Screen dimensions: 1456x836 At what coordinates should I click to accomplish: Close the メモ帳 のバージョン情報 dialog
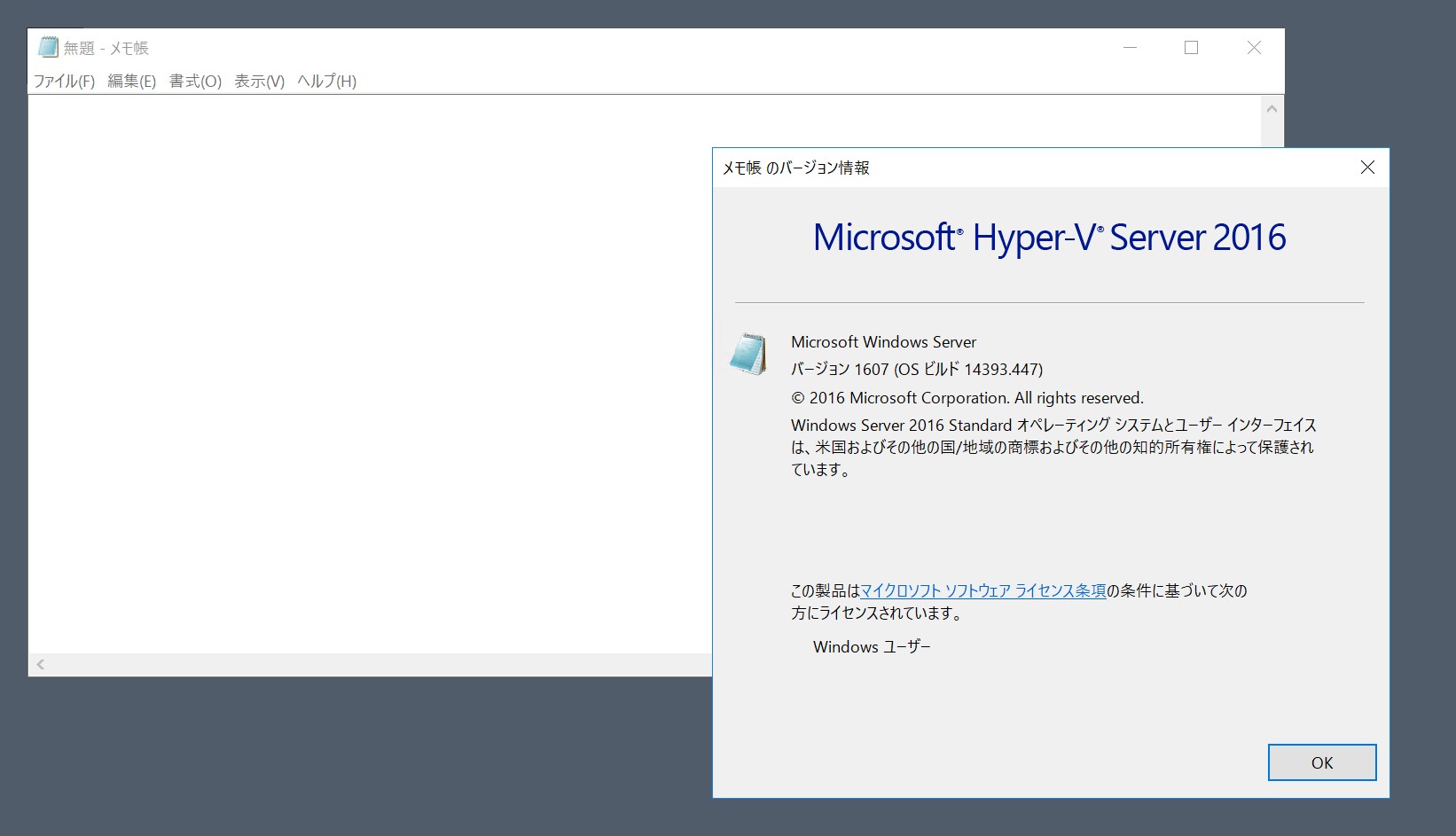pos(1368,168)
